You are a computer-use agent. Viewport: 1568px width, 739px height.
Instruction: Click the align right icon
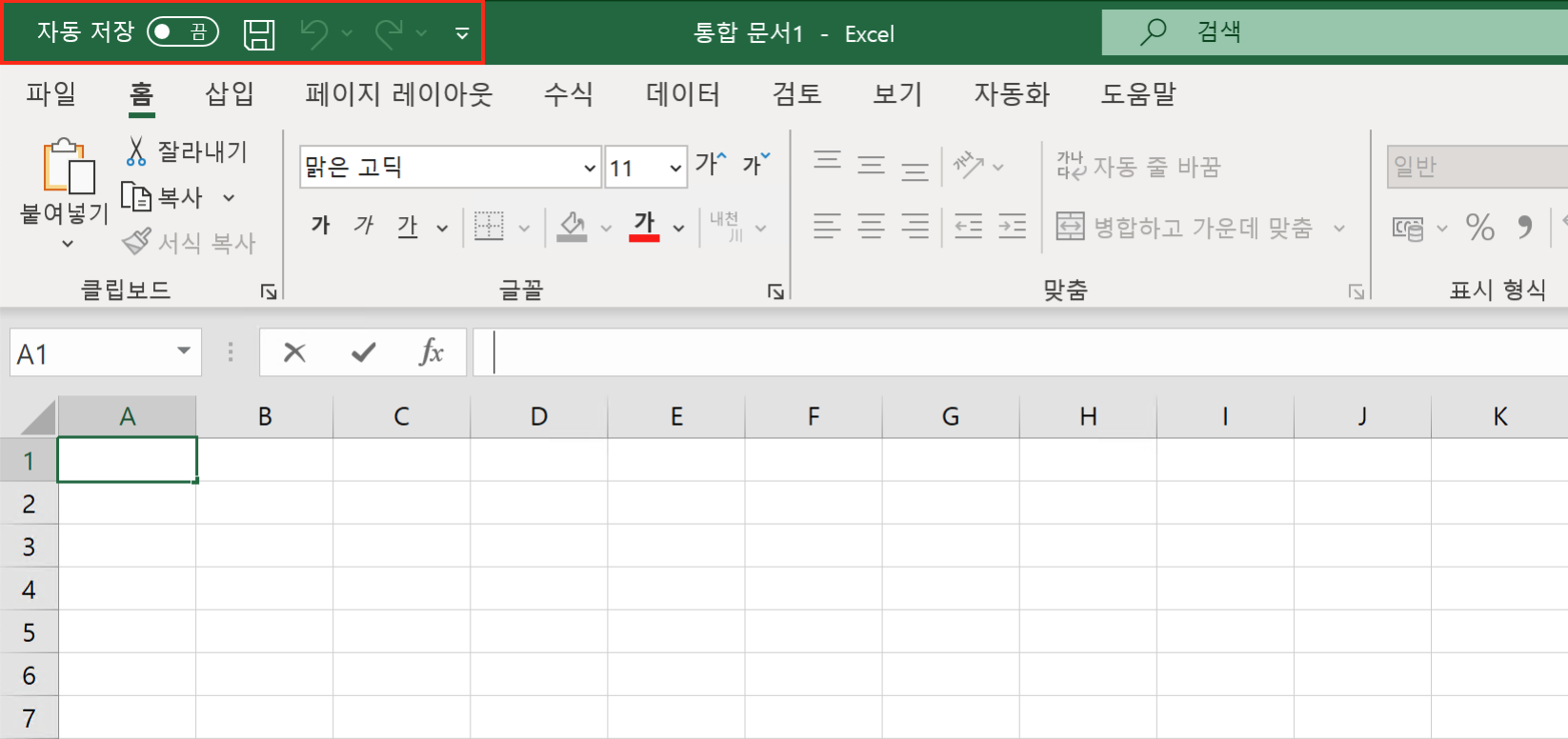coord(915,226)
